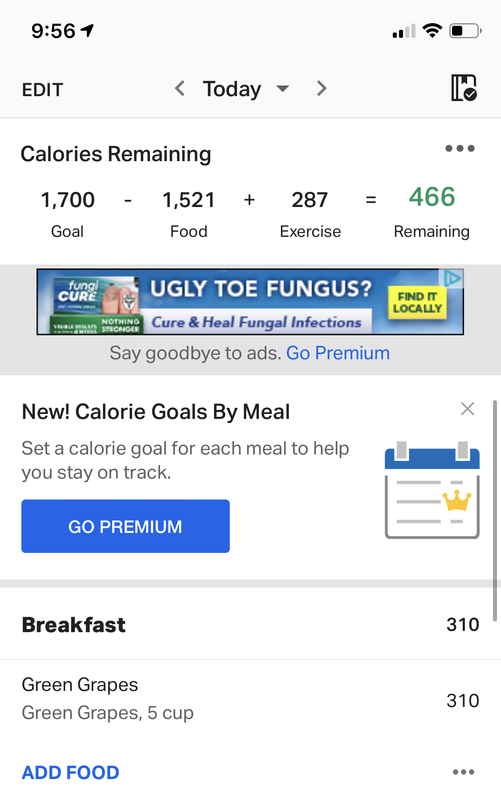The width and height of the screenshot is (501, 800).
Task: Tap ADD FOOD under Breakfast
Action: pyautogui.click(x=70, y=772)
